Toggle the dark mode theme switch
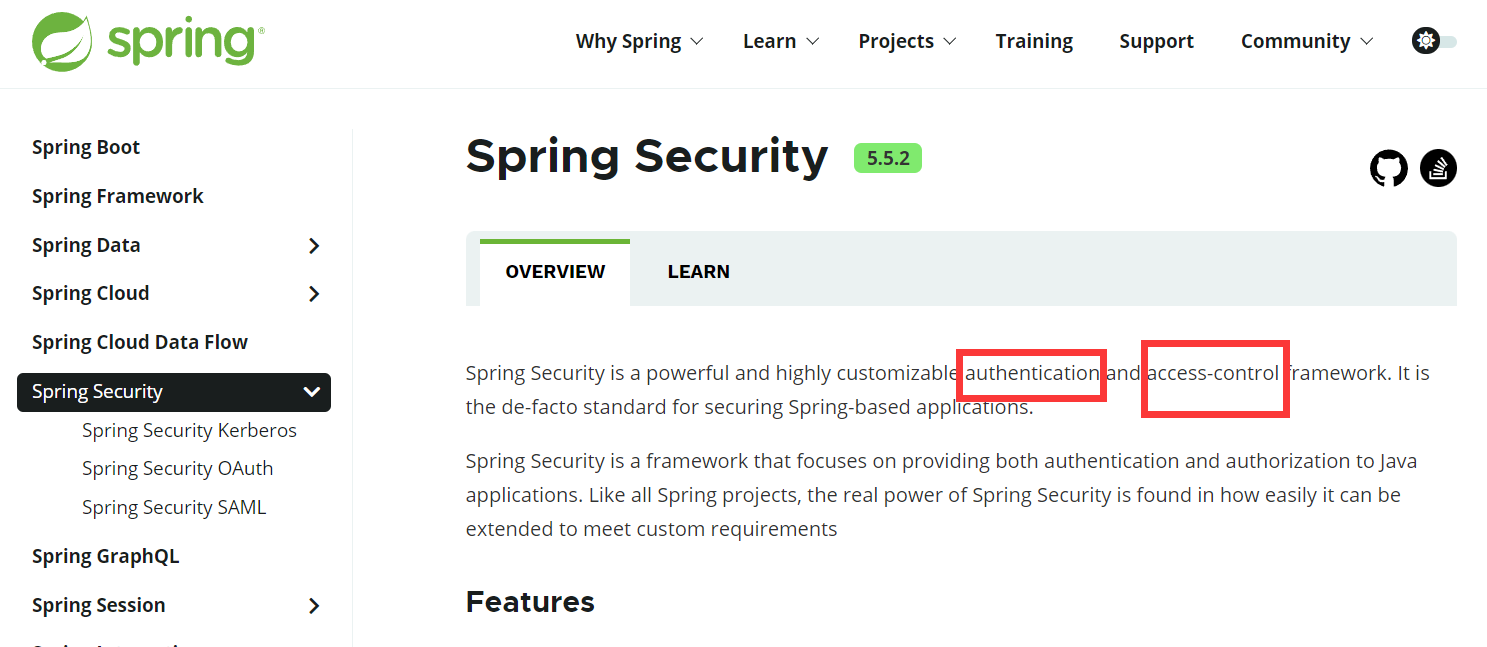This screenshot has height=647, width=1487. point(1434,41)
